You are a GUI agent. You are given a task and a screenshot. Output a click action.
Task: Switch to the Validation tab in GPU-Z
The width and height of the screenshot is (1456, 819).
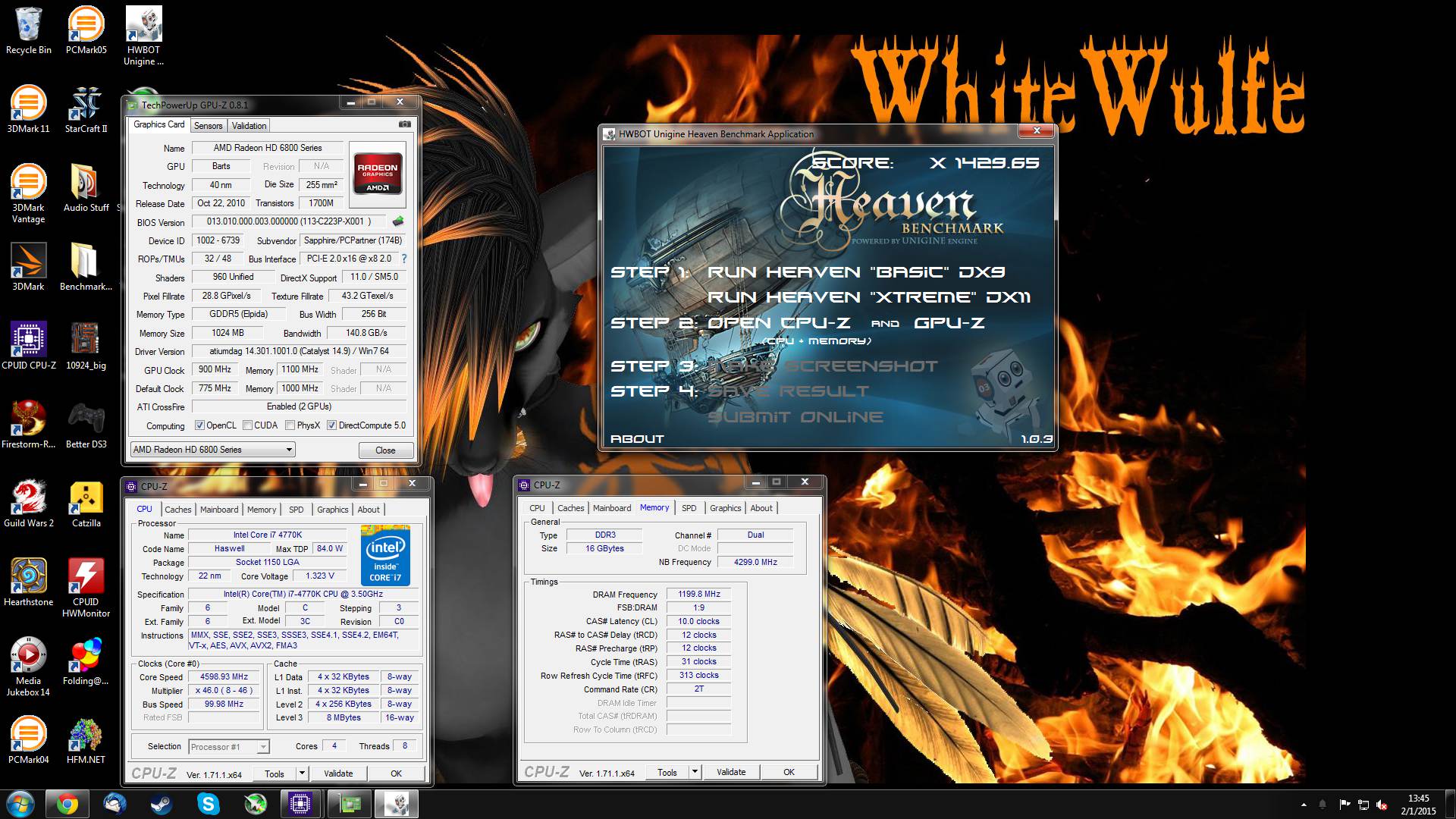coord(249,126)
